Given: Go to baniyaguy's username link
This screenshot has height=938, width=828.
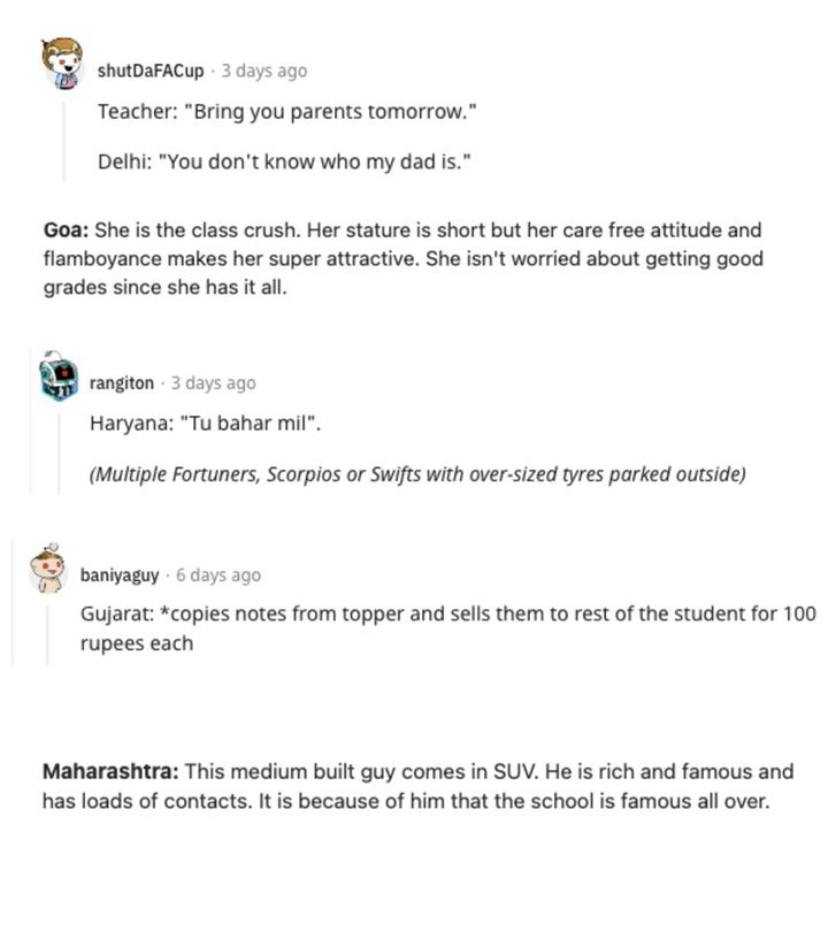Looking at the screenshot, I should pyautogui.click(x=120, y=575).
